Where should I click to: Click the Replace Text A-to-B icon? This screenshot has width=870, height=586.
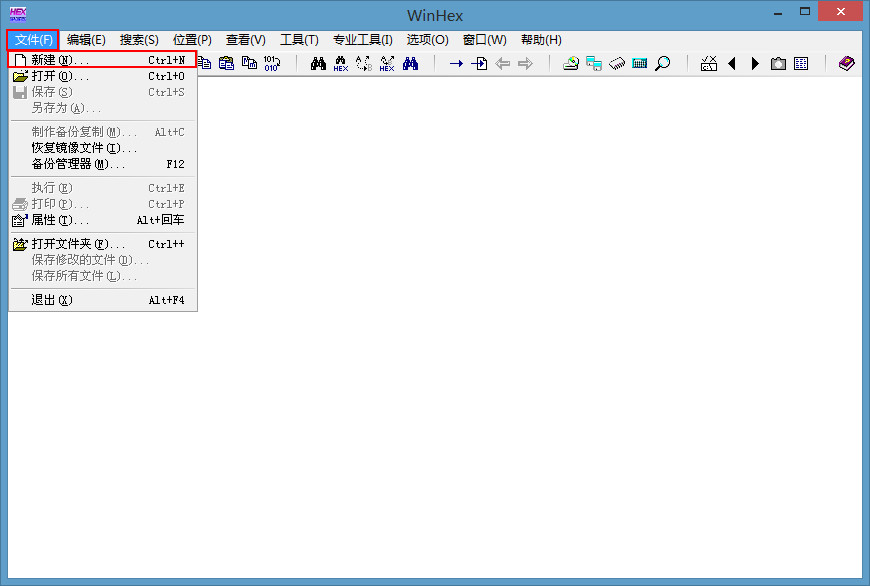364,63
